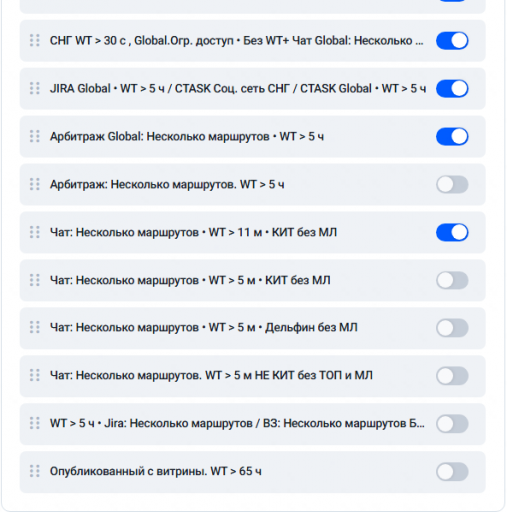Enable Опубликованный с витрины. WT > 65 ч toggle
This screenshot has height=512, width=507.
tap(452, 472)
